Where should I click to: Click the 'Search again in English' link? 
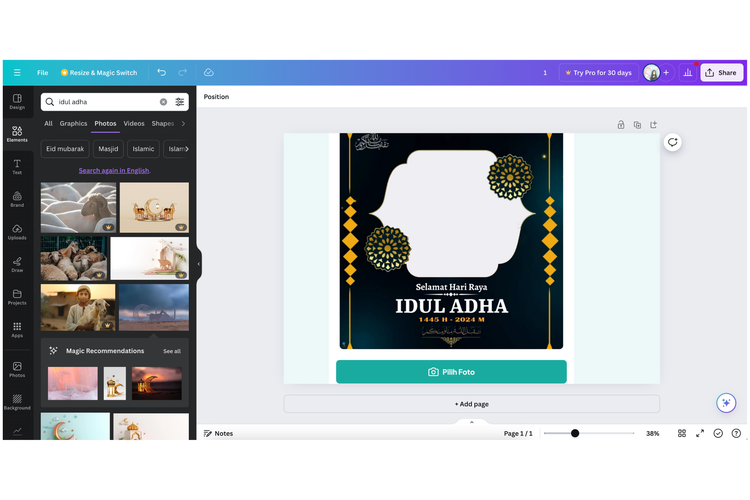click(x=114, y=170)
